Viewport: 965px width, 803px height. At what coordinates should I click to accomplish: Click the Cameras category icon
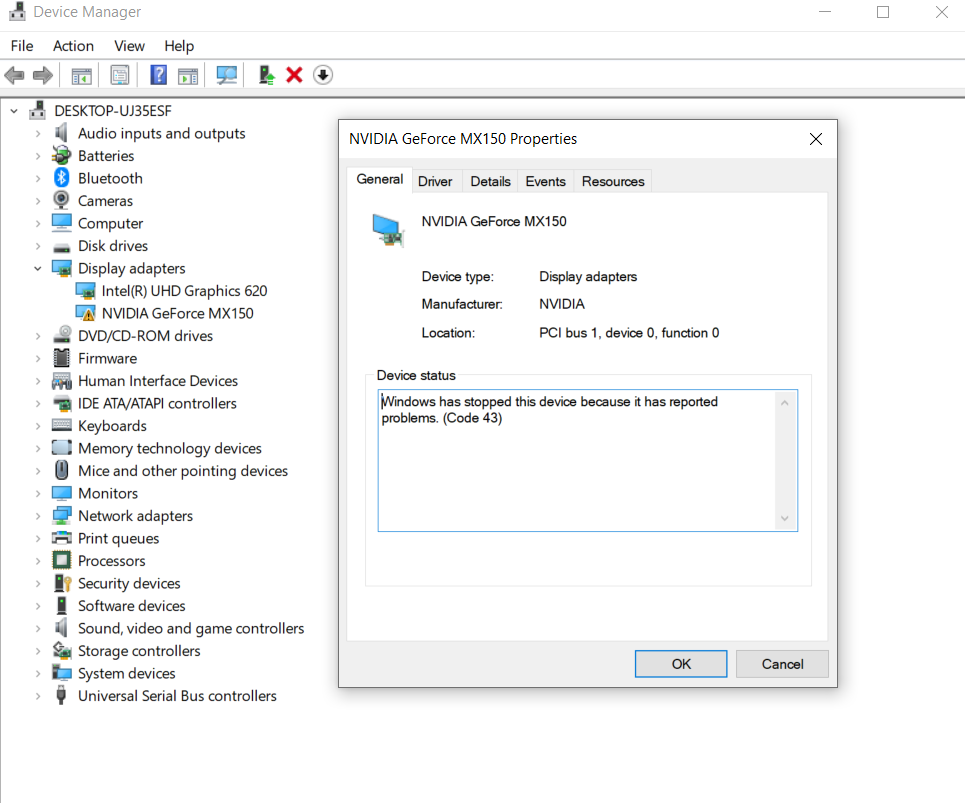coord(61,200)
